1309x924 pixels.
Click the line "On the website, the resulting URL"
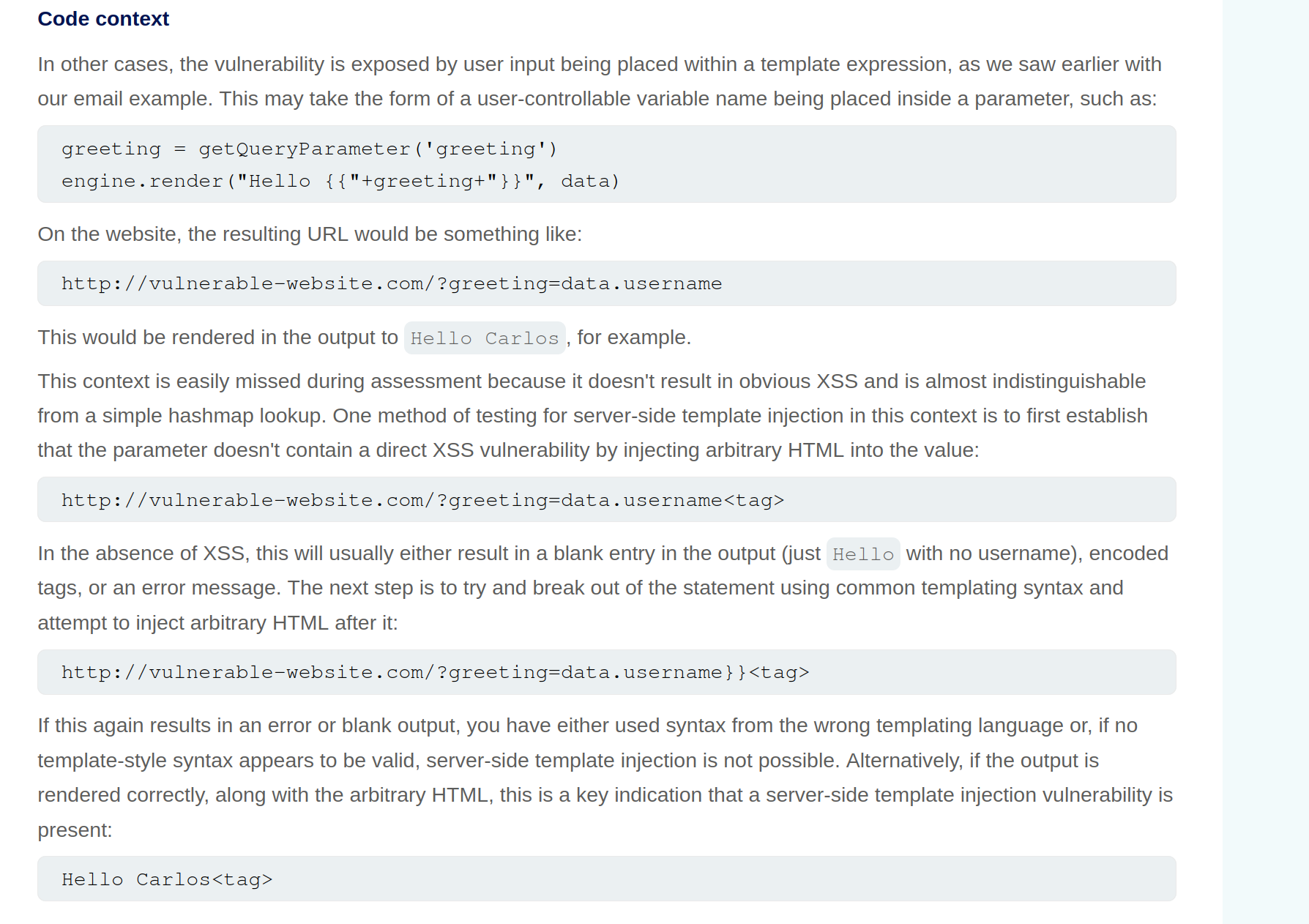click(310, 234)
